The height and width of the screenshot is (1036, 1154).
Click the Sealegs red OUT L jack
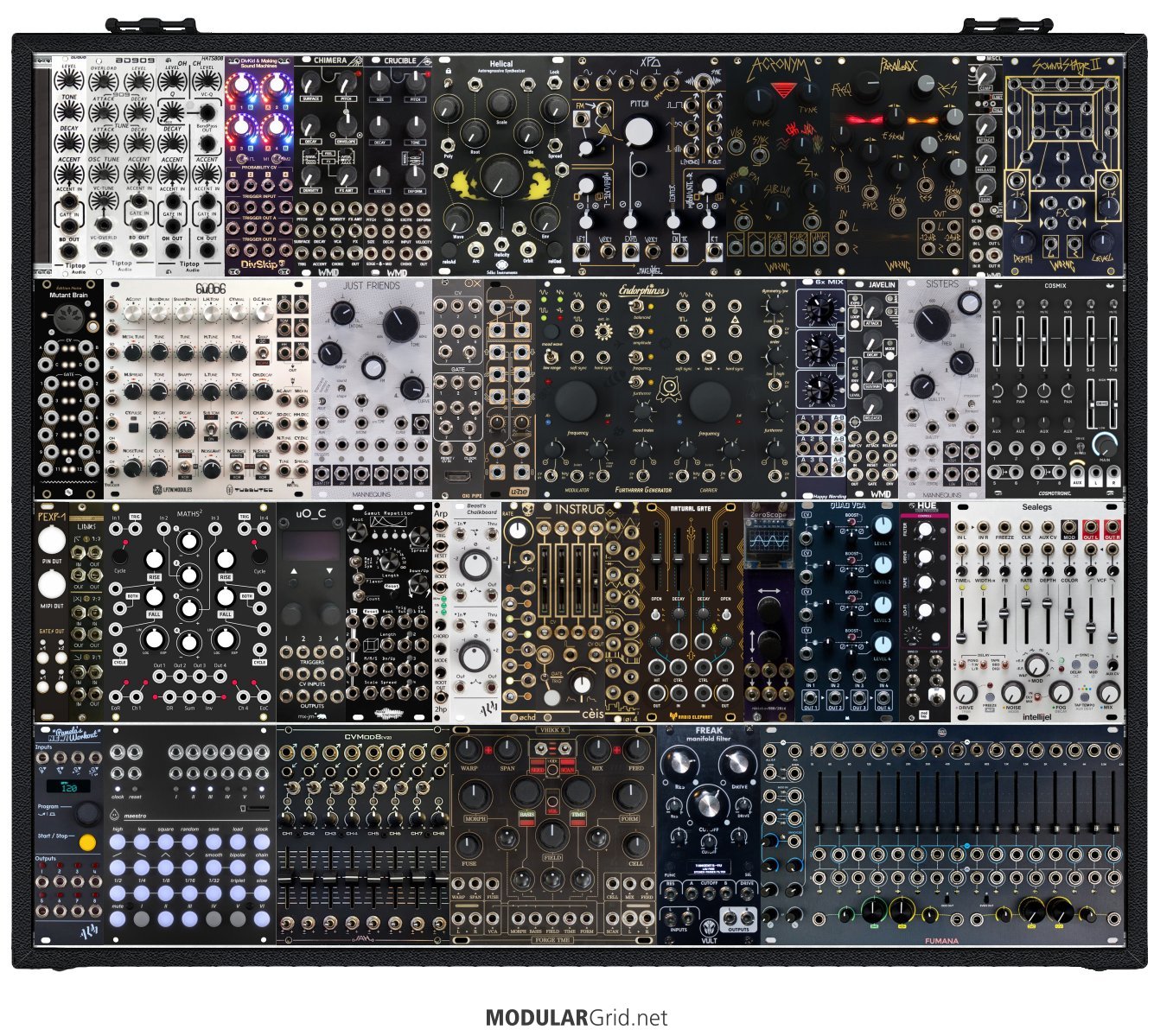pyautogui.click(x=1092, y=526)
